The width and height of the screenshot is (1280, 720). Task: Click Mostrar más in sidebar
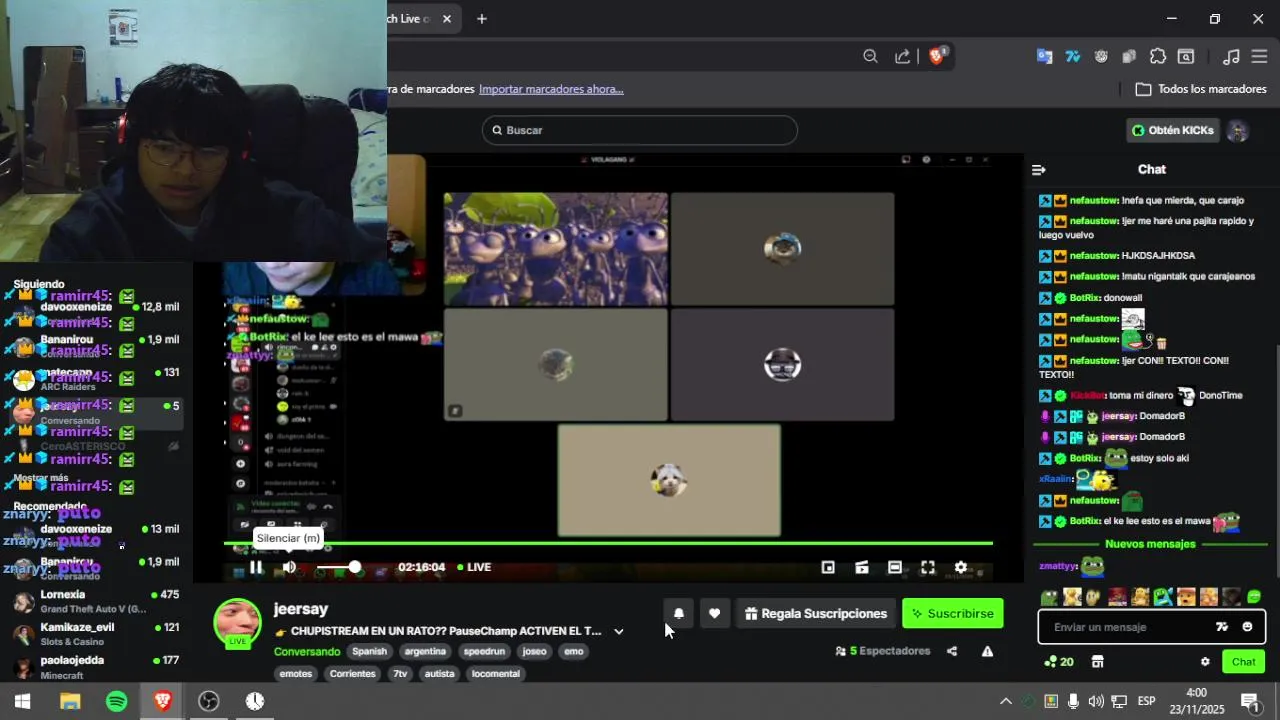(41, 478)
